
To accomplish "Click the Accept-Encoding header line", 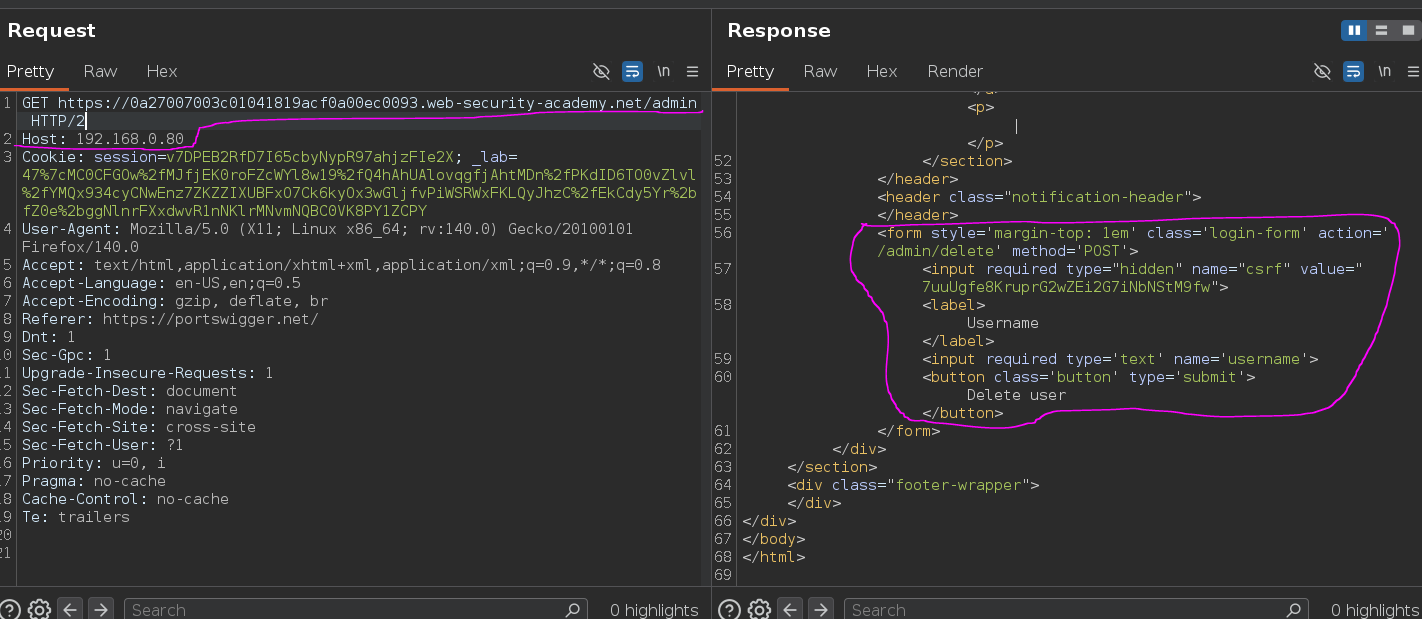I will point(175,301).
